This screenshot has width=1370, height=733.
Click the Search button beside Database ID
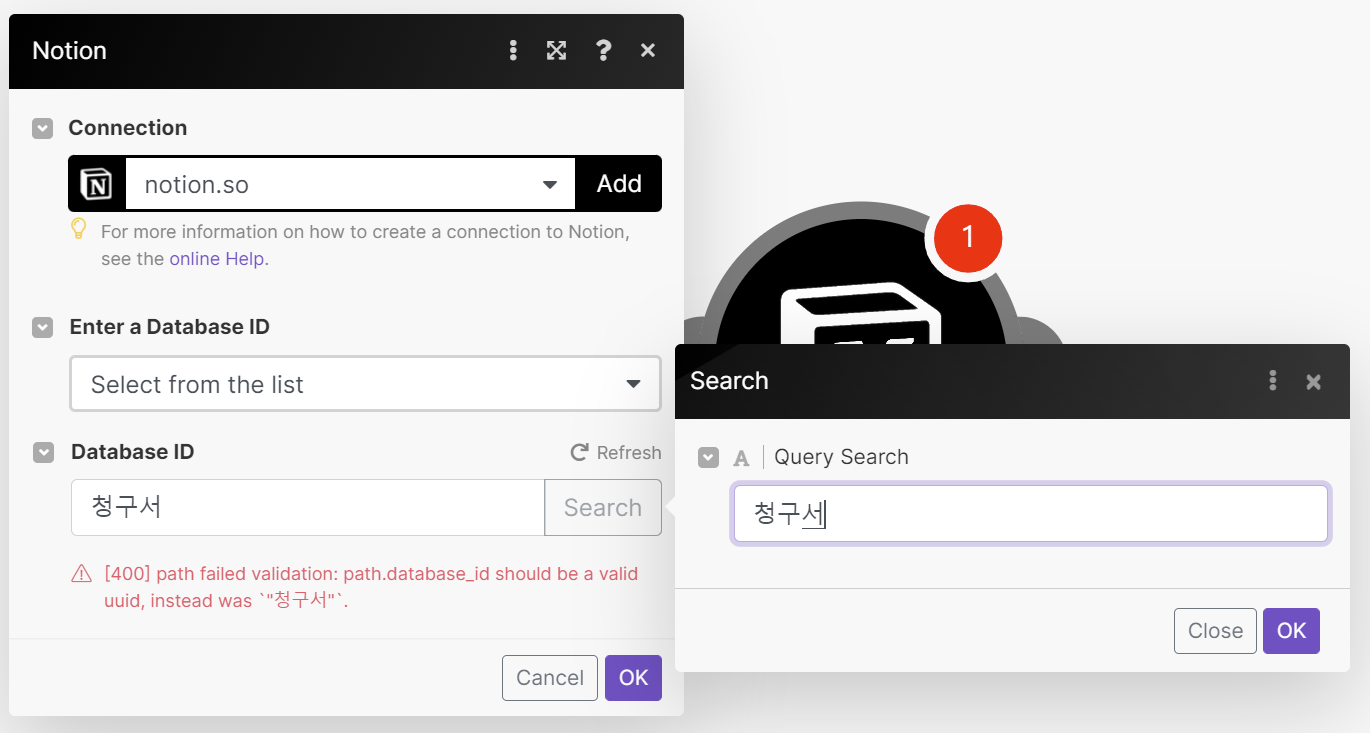603,508
